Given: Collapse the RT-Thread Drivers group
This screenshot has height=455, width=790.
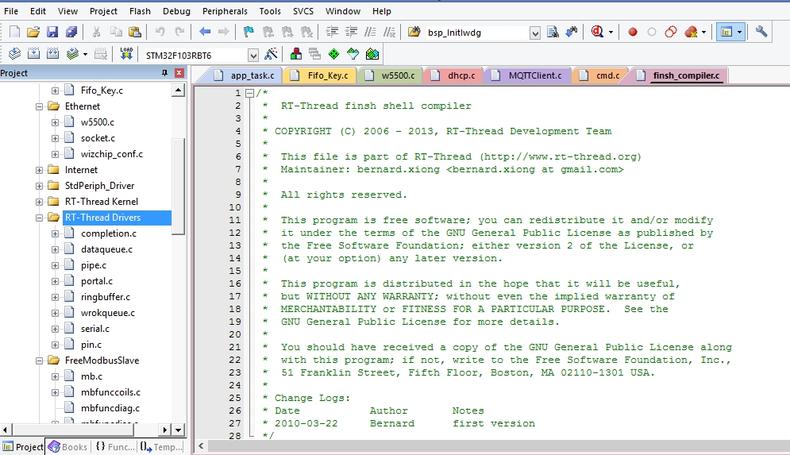Looking at the screenshot, I should 39,218.
